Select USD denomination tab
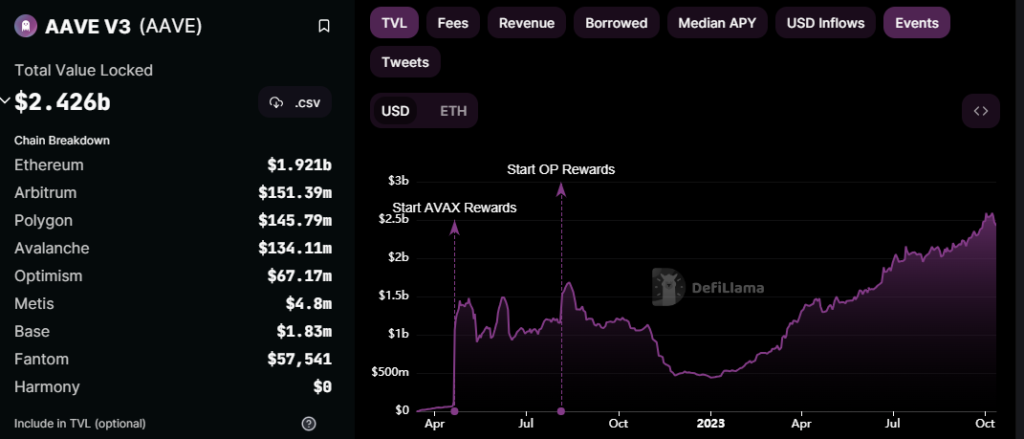 (396, 111)
